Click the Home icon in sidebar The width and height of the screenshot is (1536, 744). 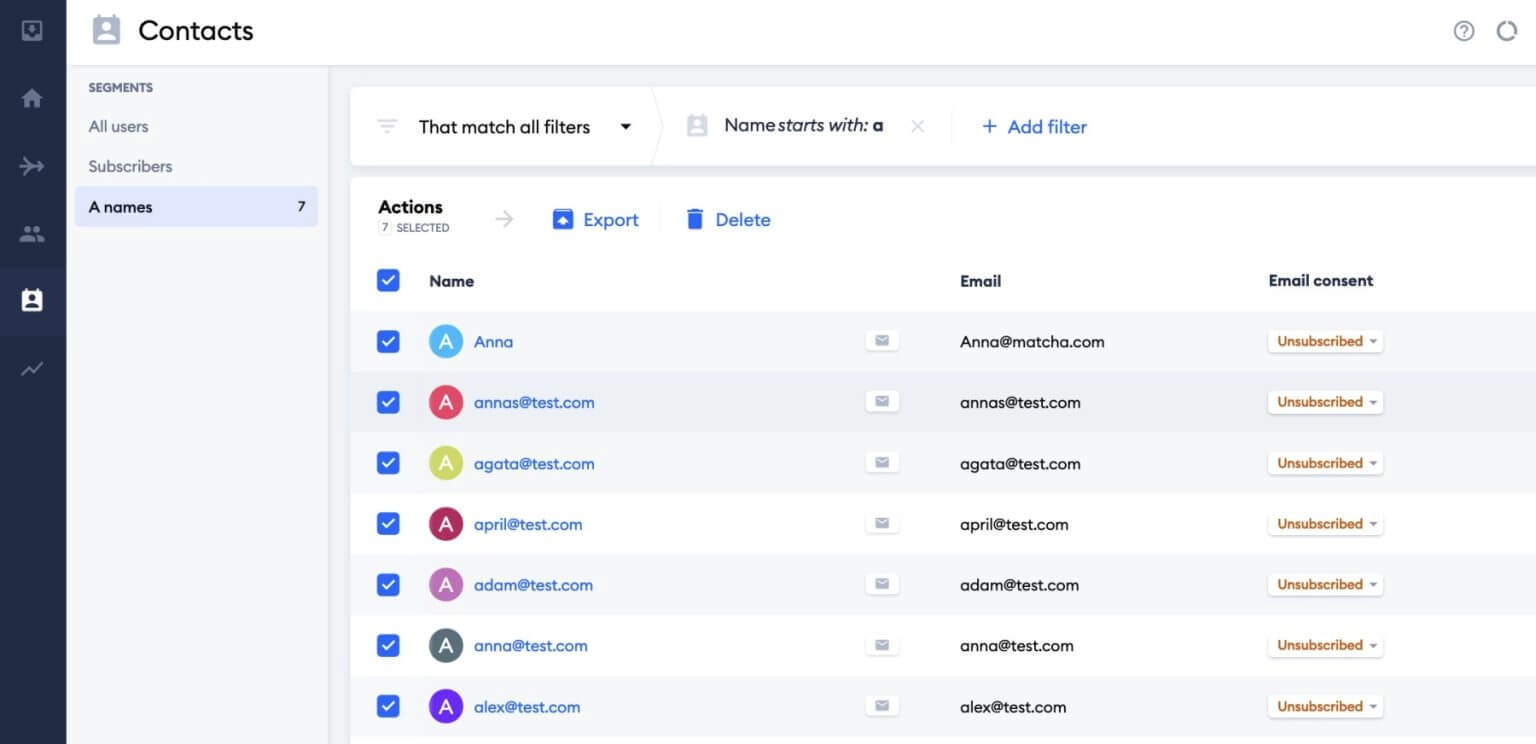[32, 98]
